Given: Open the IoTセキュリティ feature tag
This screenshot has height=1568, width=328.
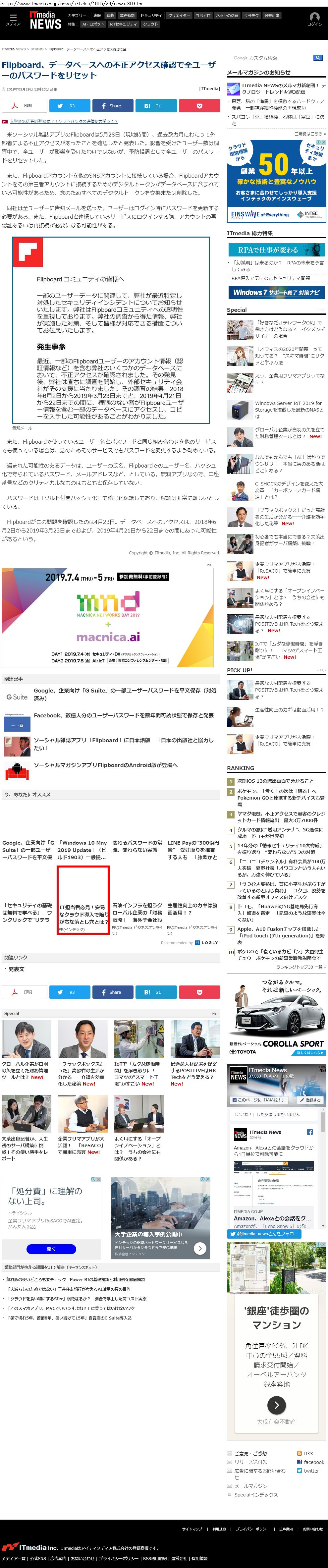Looking at the screenshot, I should (124, 24).
